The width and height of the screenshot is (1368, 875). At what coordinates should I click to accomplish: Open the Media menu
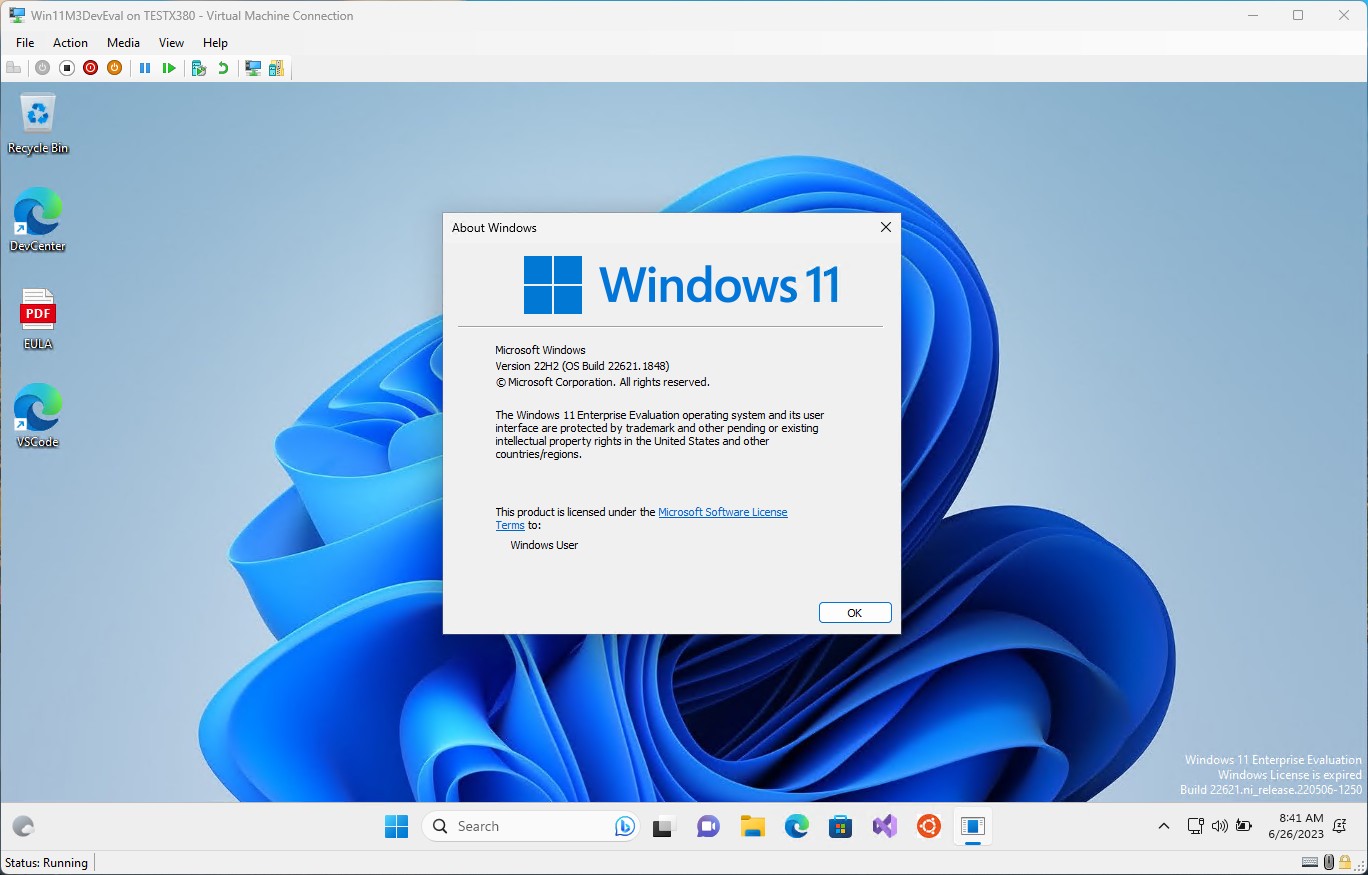tap(123, 42)
